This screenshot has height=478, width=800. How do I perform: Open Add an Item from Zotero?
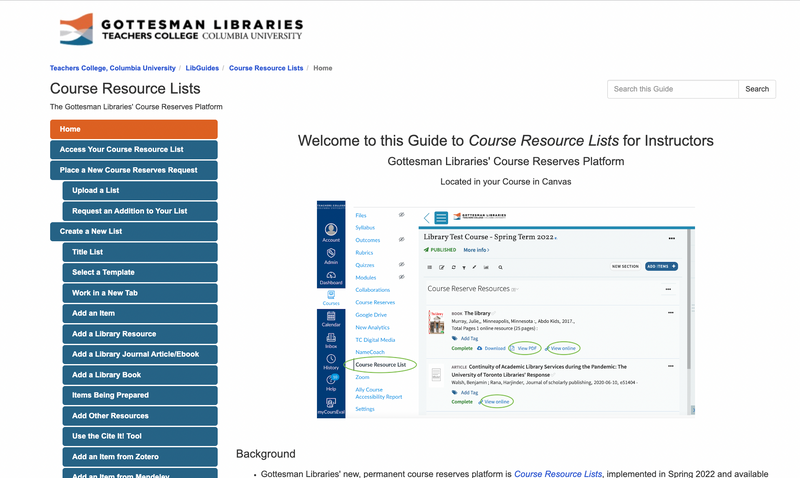tap(140, 457)
